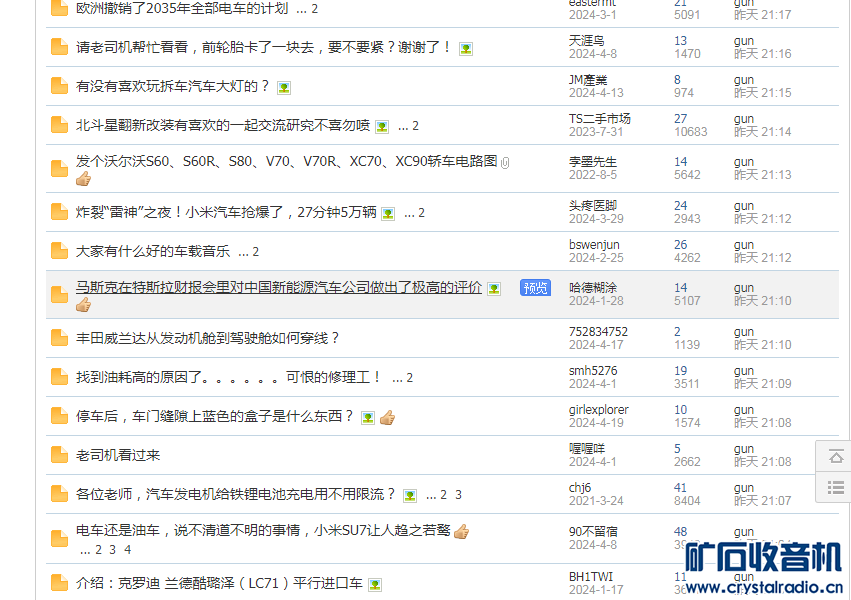
Task: Click folder icon beside 有没有喜欢玩拆车汽车大灯的 thread
Action: click(59, 86)
